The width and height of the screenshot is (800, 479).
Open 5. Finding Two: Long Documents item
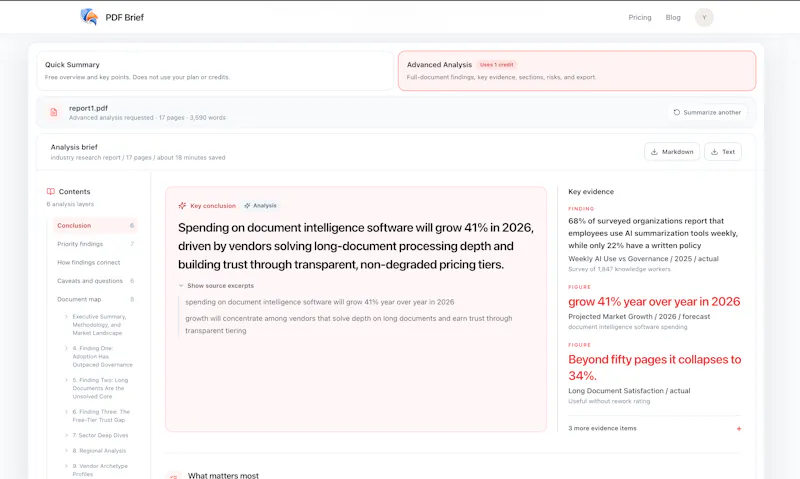100,388
